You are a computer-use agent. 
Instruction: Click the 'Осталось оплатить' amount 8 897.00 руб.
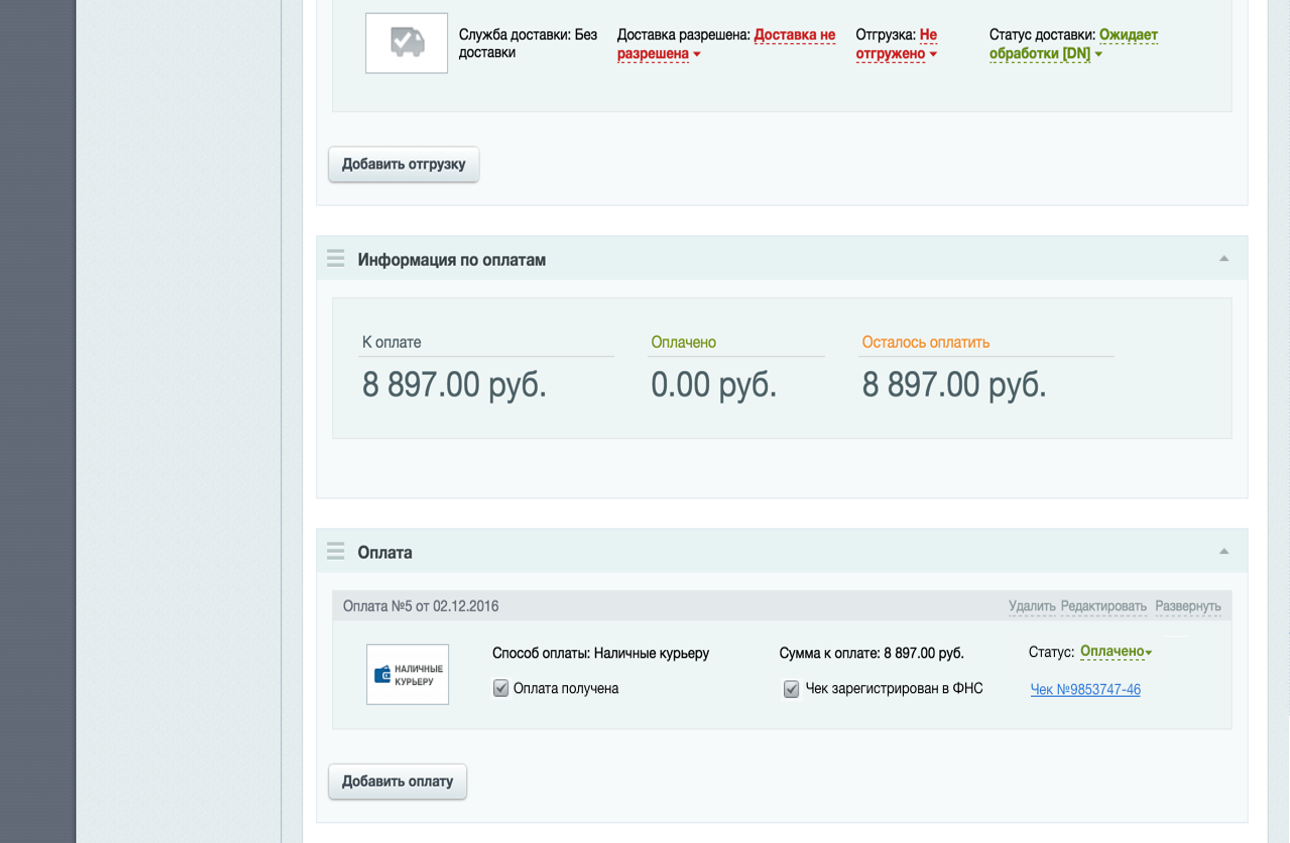(954, 385)
